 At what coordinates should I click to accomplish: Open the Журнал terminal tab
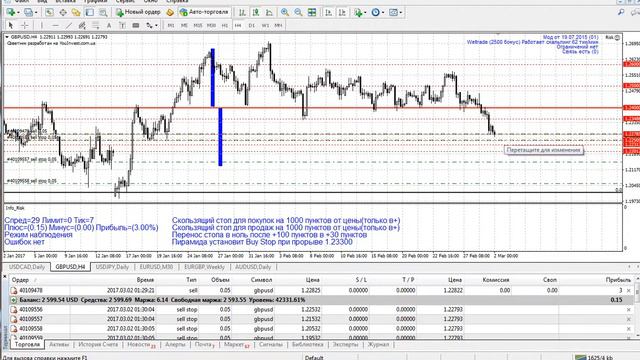click(x=378, y=344)
